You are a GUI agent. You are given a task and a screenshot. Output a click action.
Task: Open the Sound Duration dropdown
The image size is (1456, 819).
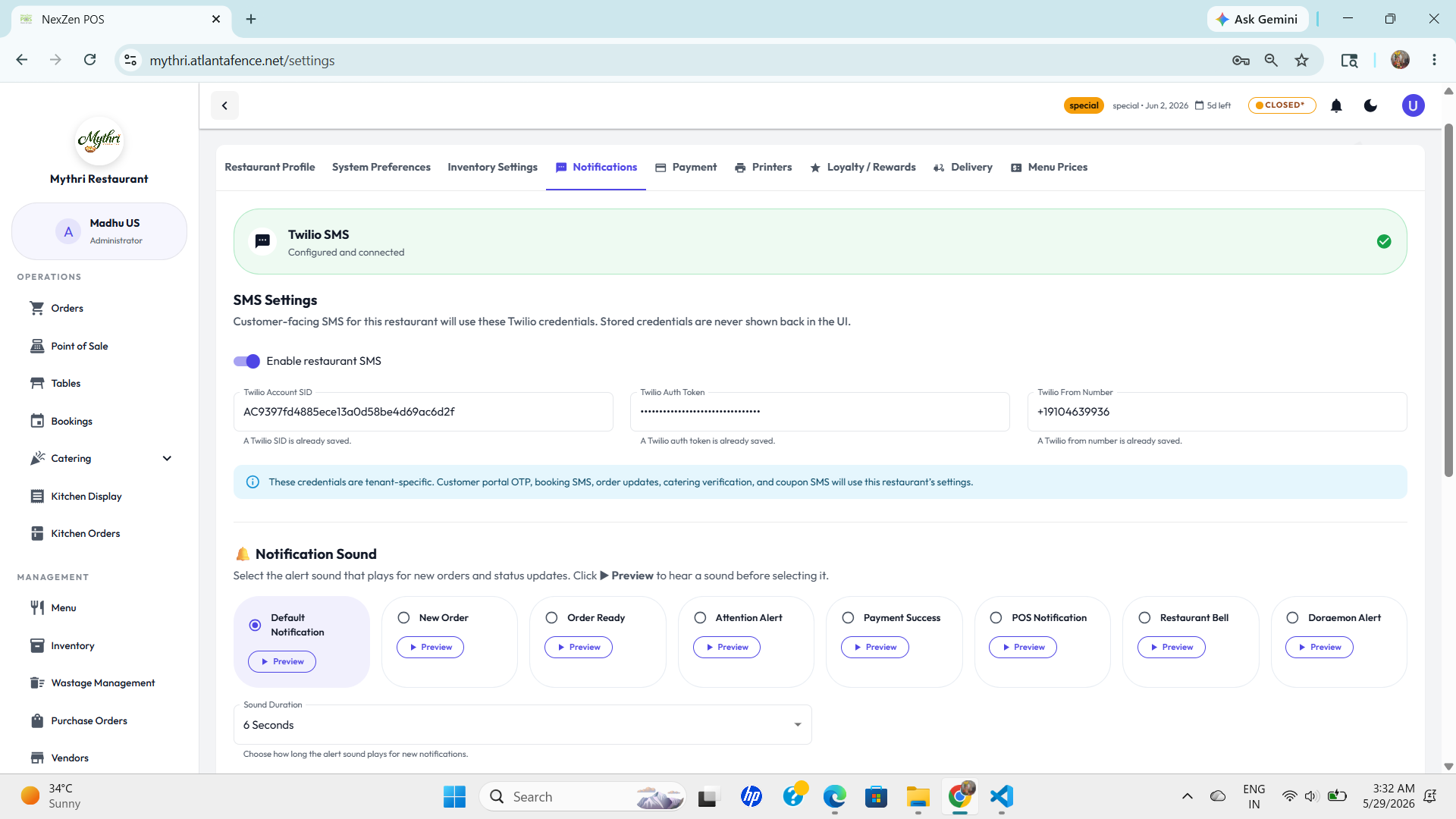[x=522, y=725]
